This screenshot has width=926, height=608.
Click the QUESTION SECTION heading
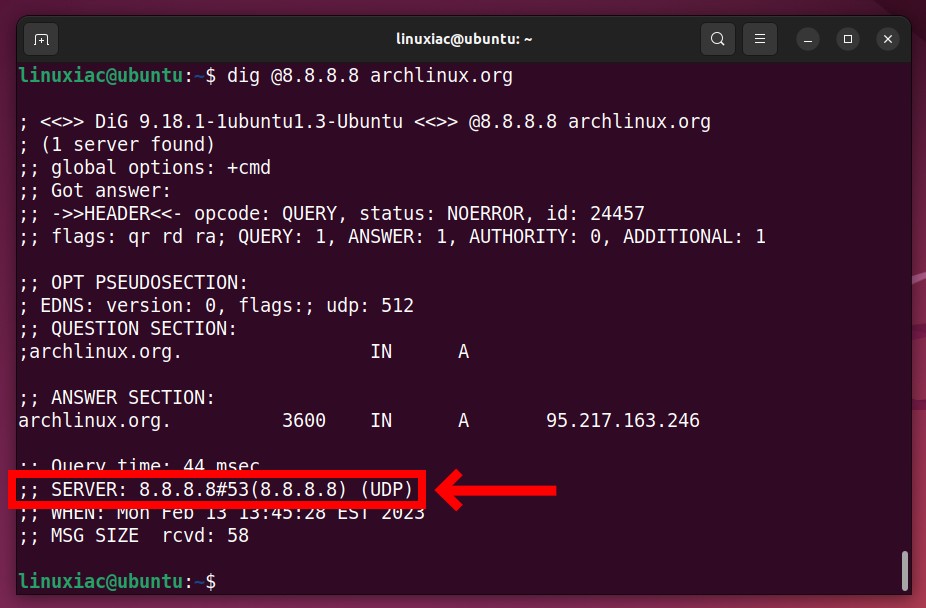tap(128, 328)
